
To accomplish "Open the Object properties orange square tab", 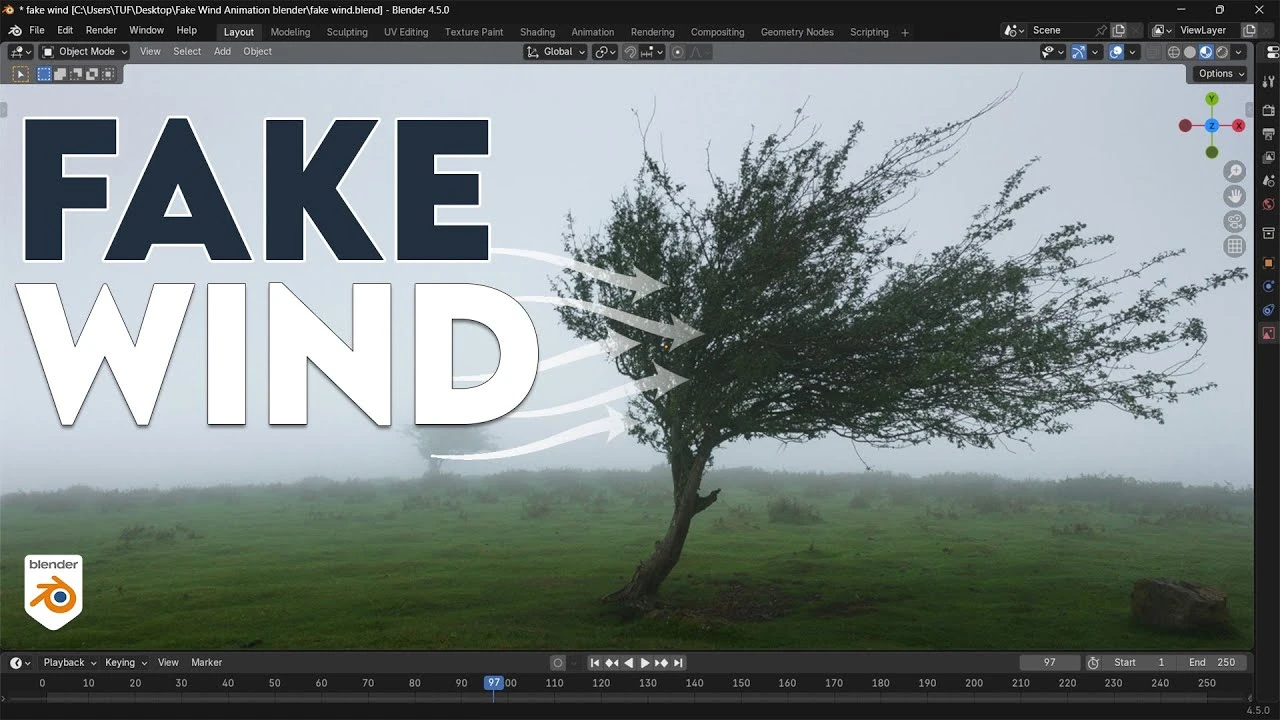I will pos(1269,262).
